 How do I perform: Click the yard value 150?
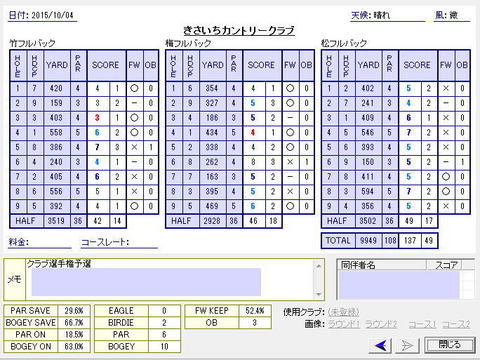click(x=368, y=162)
